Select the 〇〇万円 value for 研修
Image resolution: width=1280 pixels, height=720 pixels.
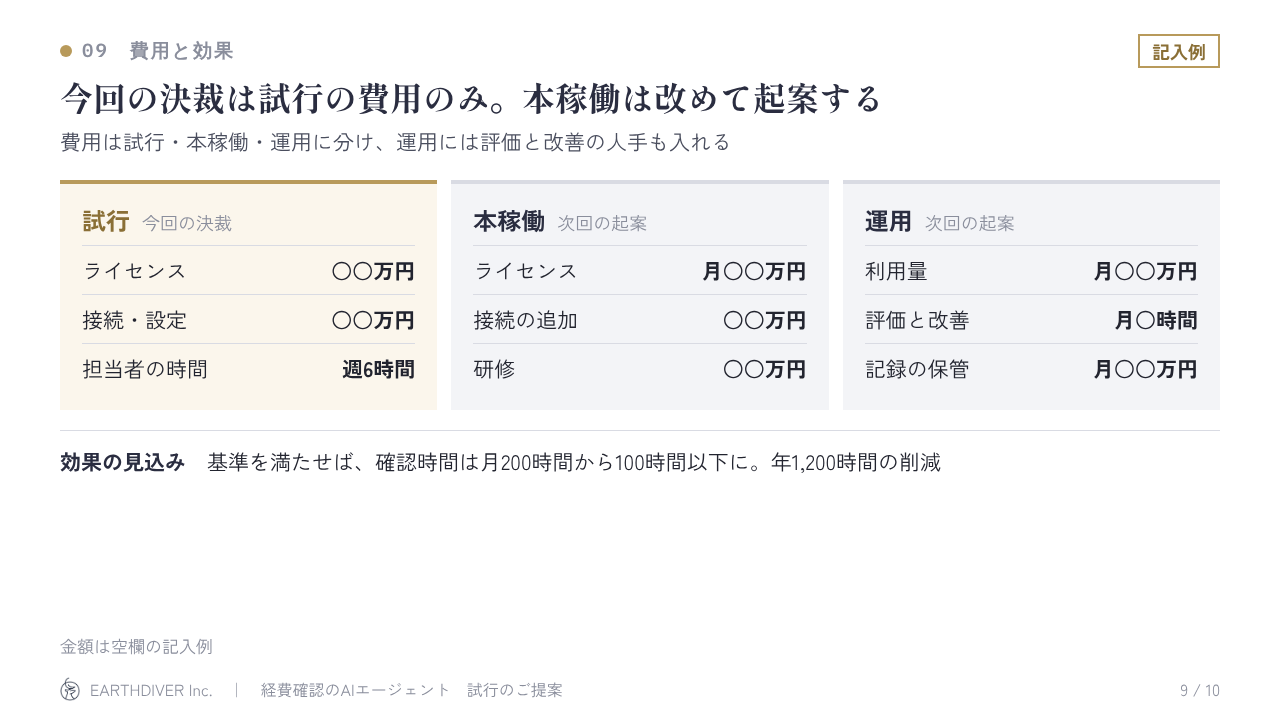(765, 369)
